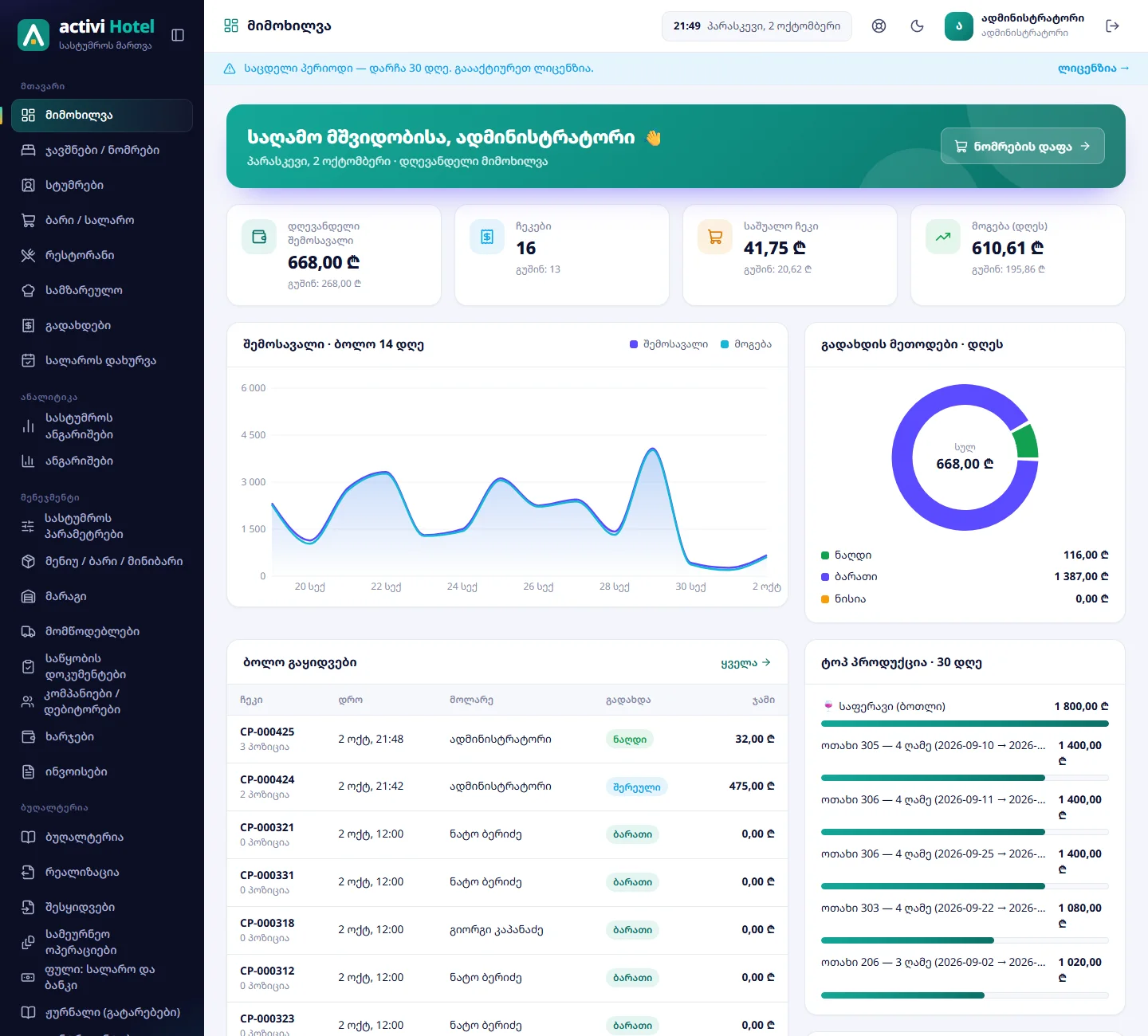Screen dimensions: 1148x1036
Task: Collapse the sidebar with the panel icon
Action: click(178, 35)
